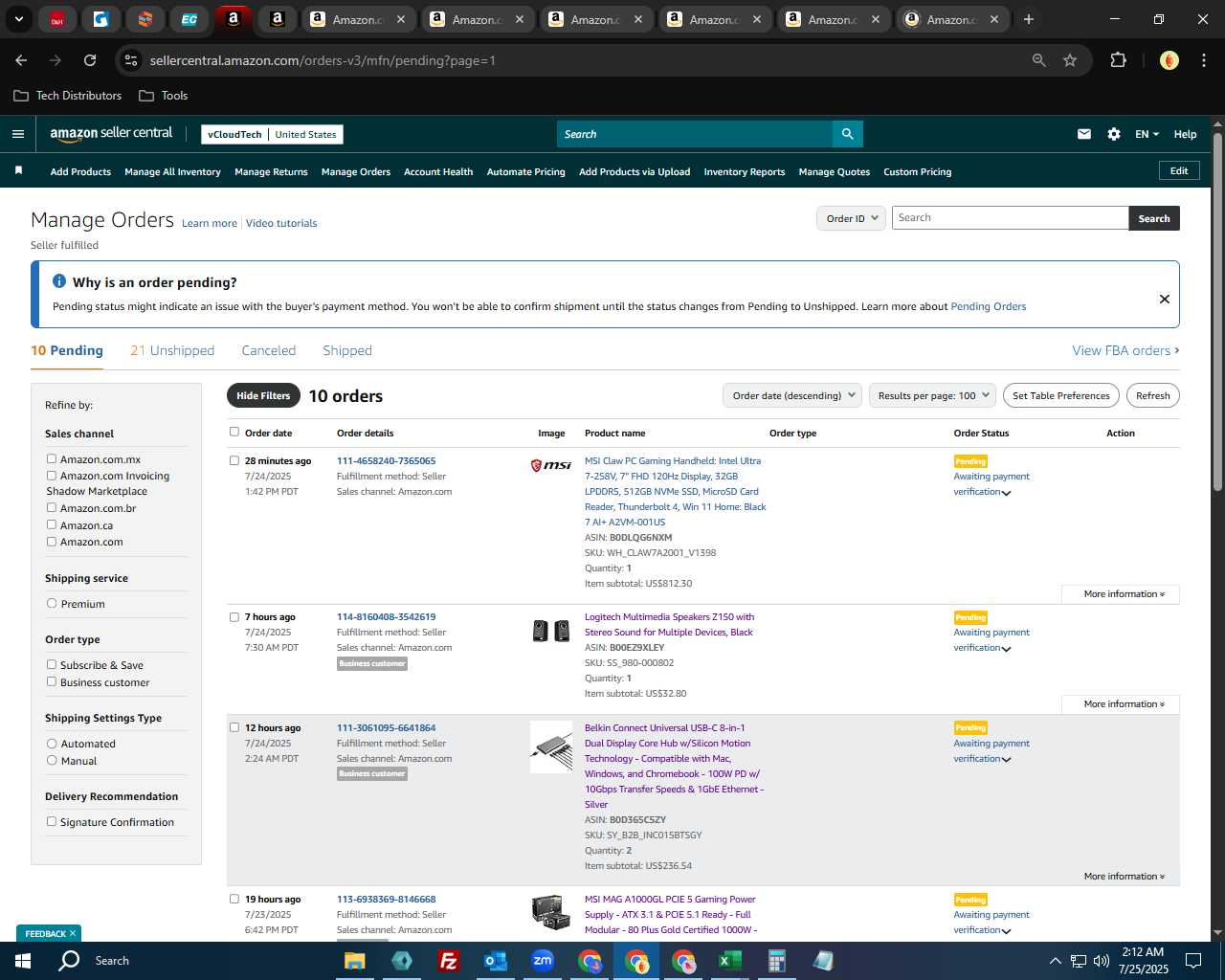
Task: Open Zoom from the taskbar
Action: [x=543, y=961]
